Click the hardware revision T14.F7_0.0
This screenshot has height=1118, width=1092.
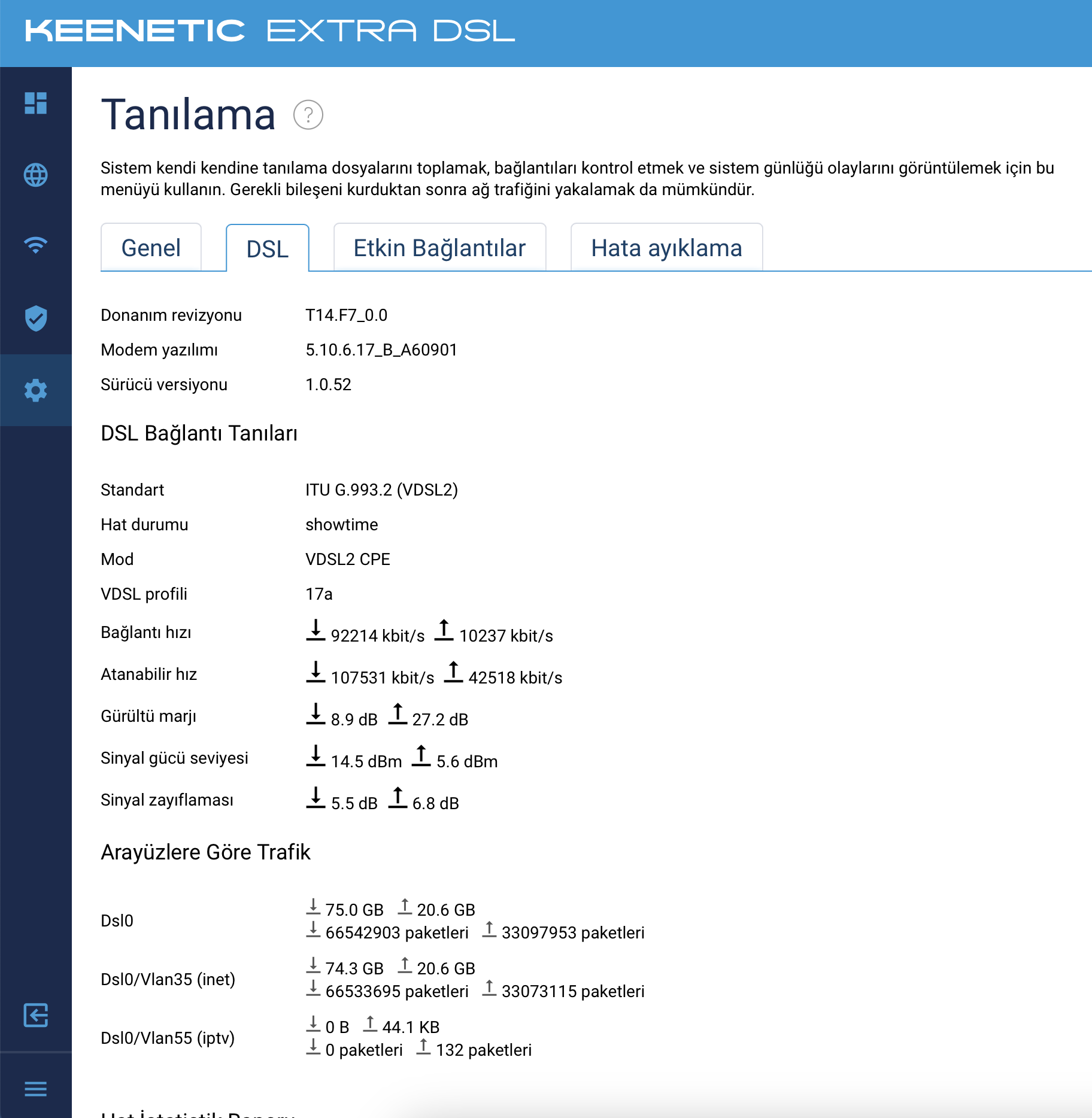click(347, 315)
